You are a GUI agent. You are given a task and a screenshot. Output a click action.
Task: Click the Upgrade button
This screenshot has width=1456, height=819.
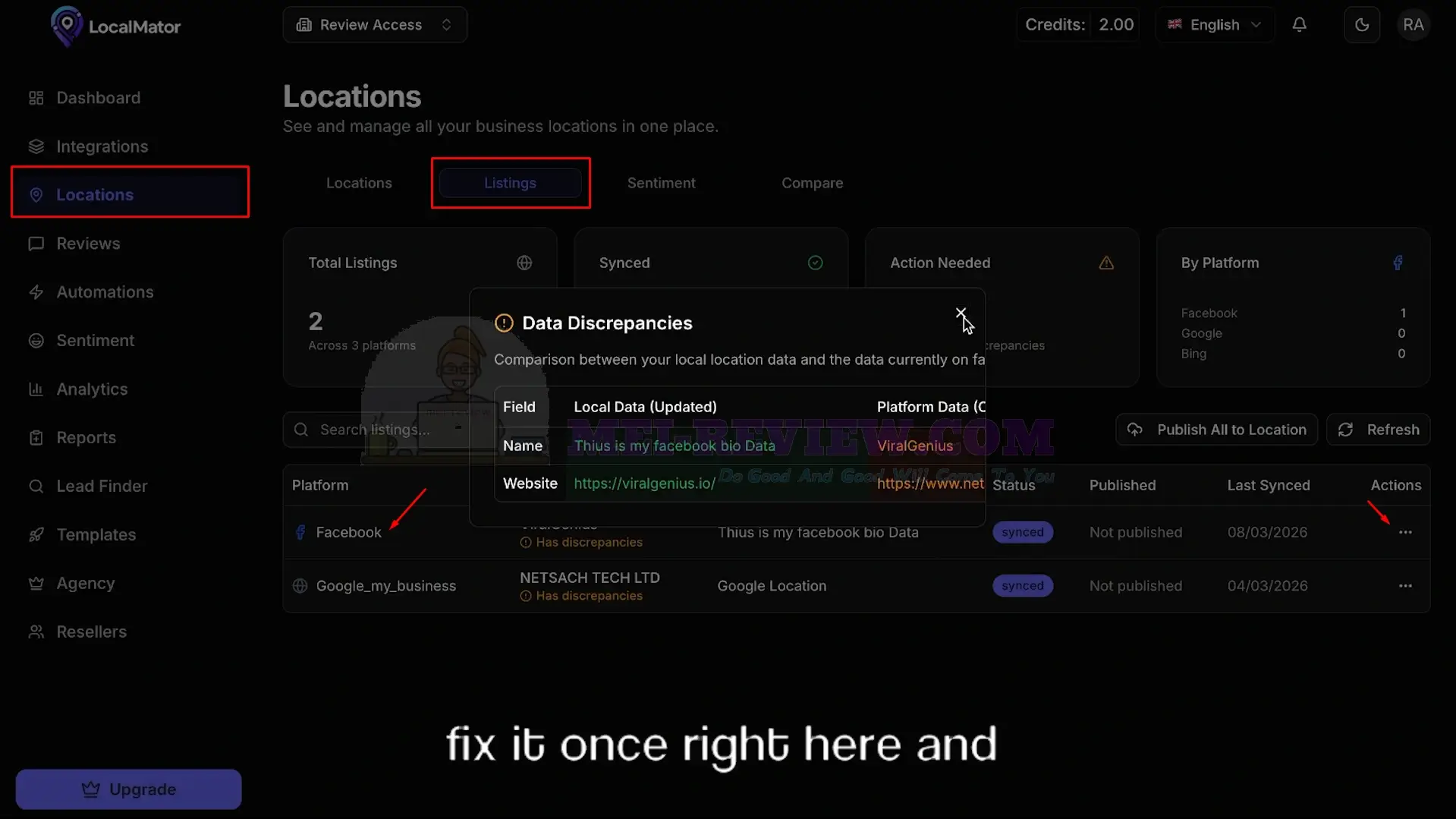pyautogui.click(x=128, y=789)
